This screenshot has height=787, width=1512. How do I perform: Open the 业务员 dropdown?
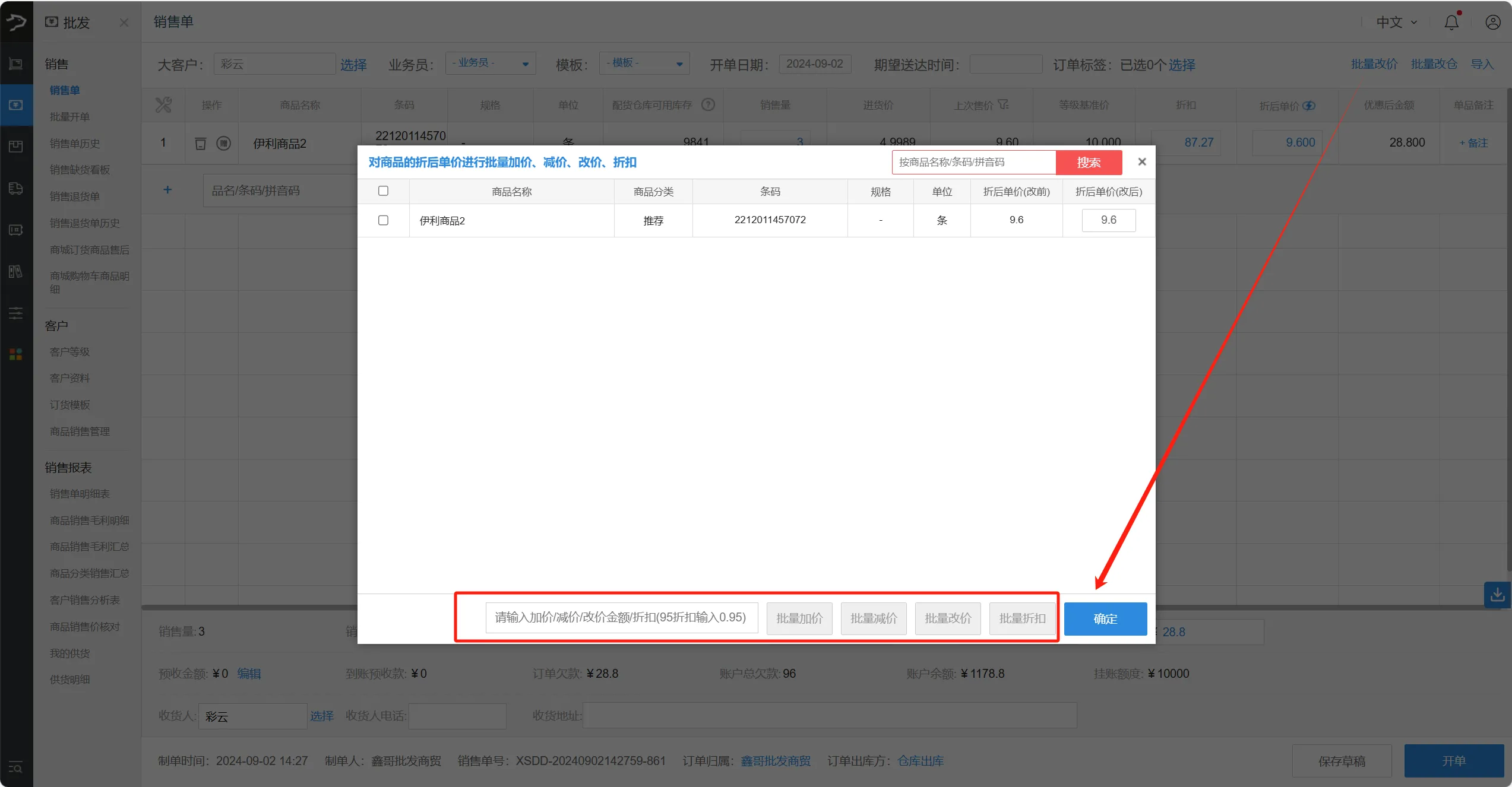click(x=490, y=63)
